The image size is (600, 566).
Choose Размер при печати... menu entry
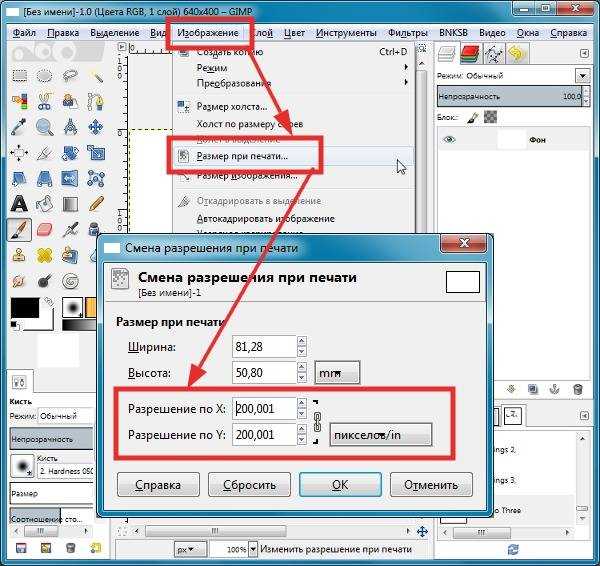point(294,156)
